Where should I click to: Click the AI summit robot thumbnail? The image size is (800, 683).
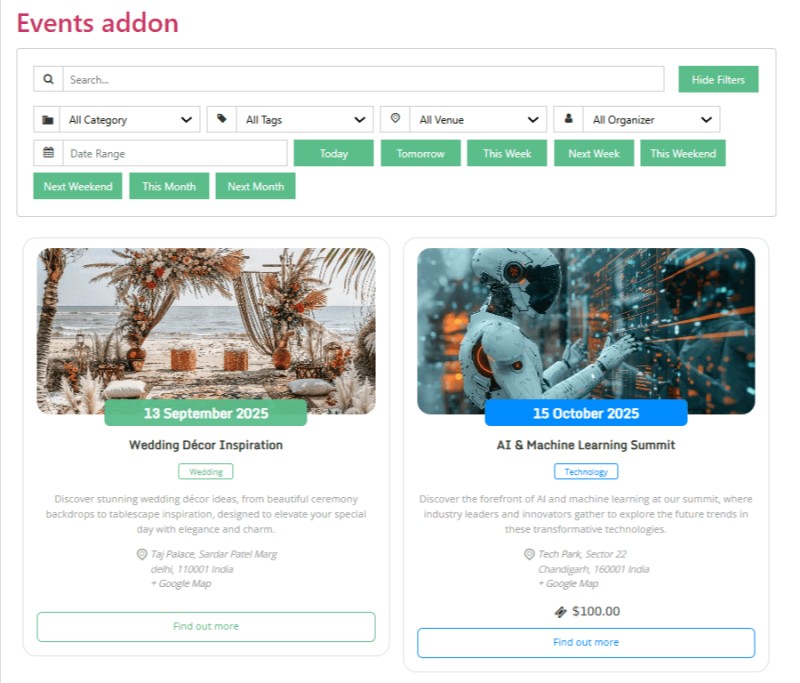586,331
